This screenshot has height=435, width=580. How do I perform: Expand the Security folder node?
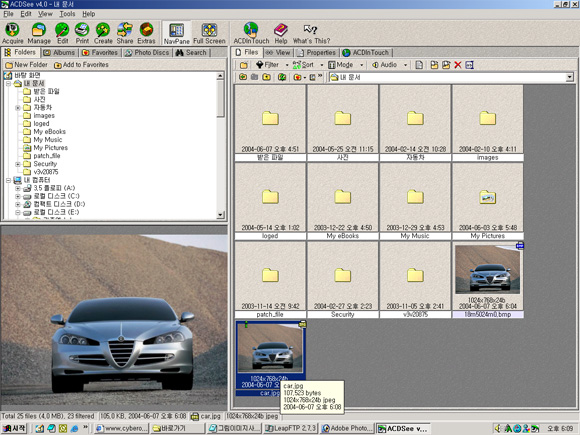click(18, 164)
